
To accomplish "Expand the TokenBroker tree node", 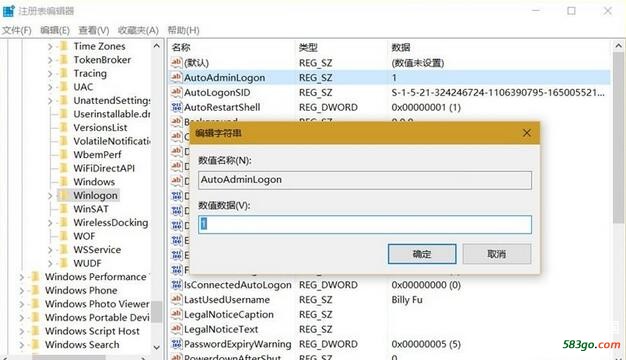I will (x=50, y=60).
